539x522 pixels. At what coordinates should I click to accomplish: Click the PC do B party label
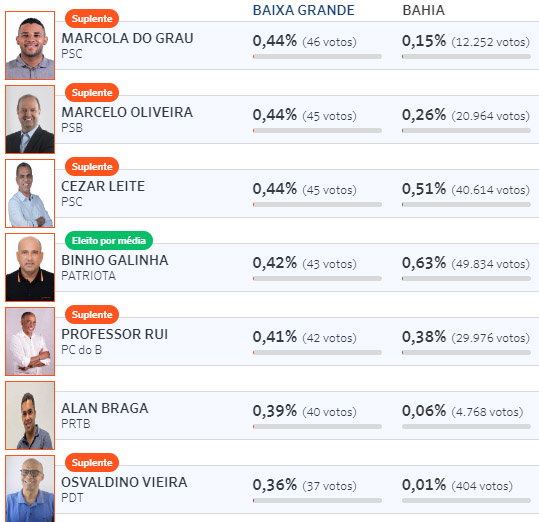(81, 350)
